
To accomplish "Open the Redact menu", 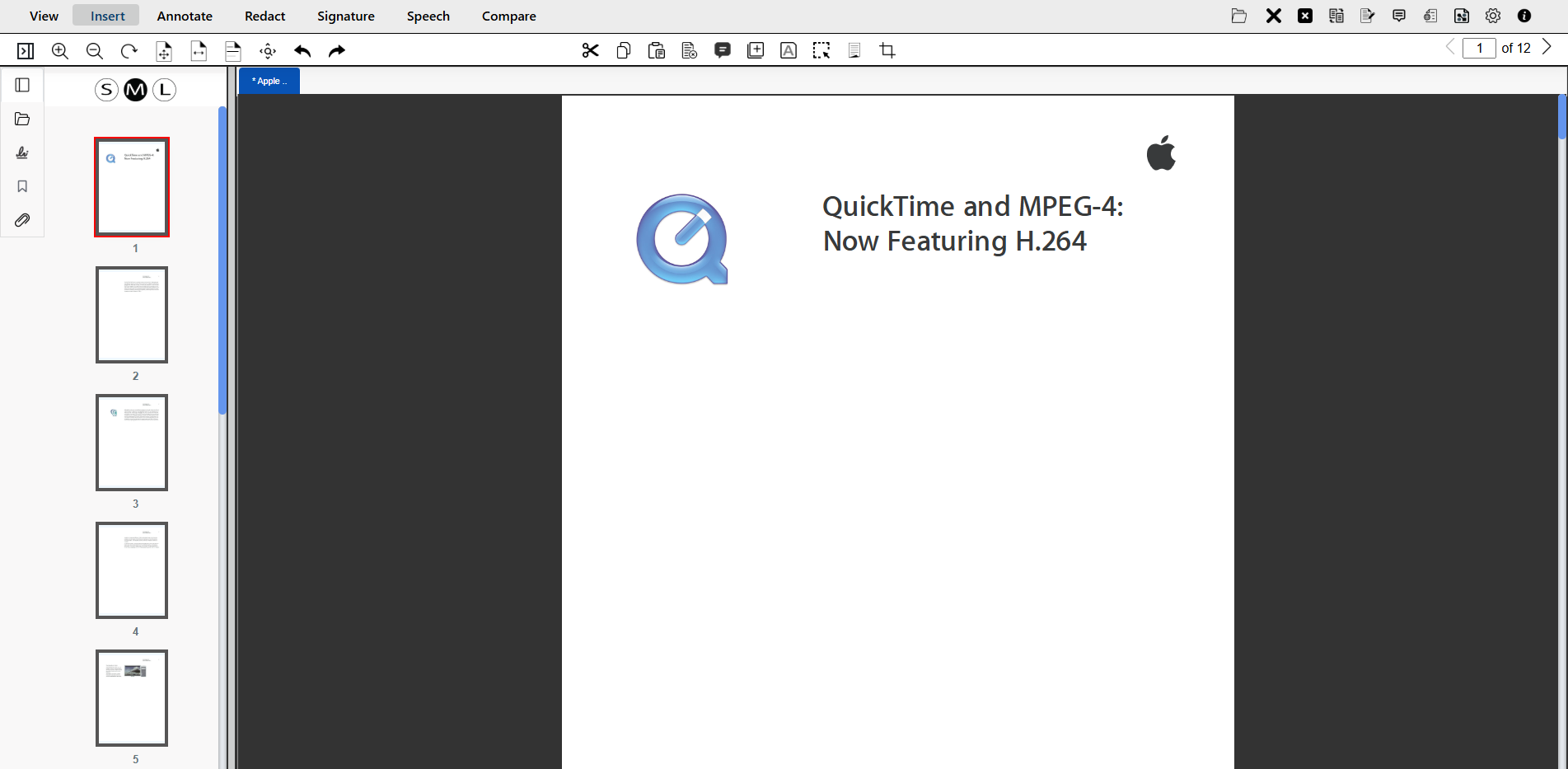I will [264, 16].
